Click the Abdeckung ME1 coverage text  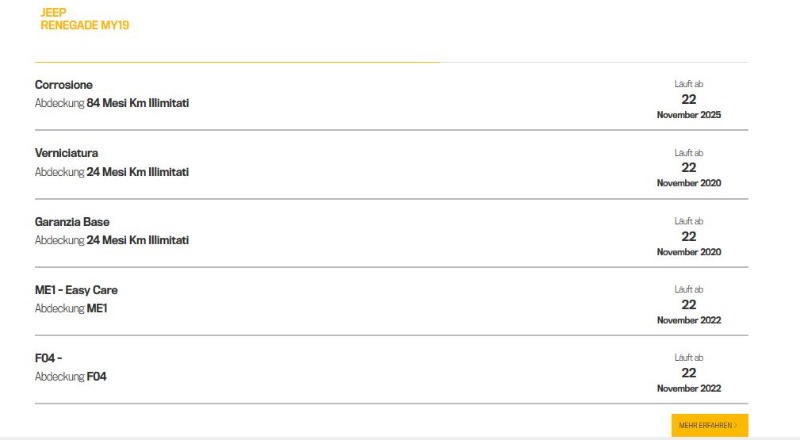71,309
